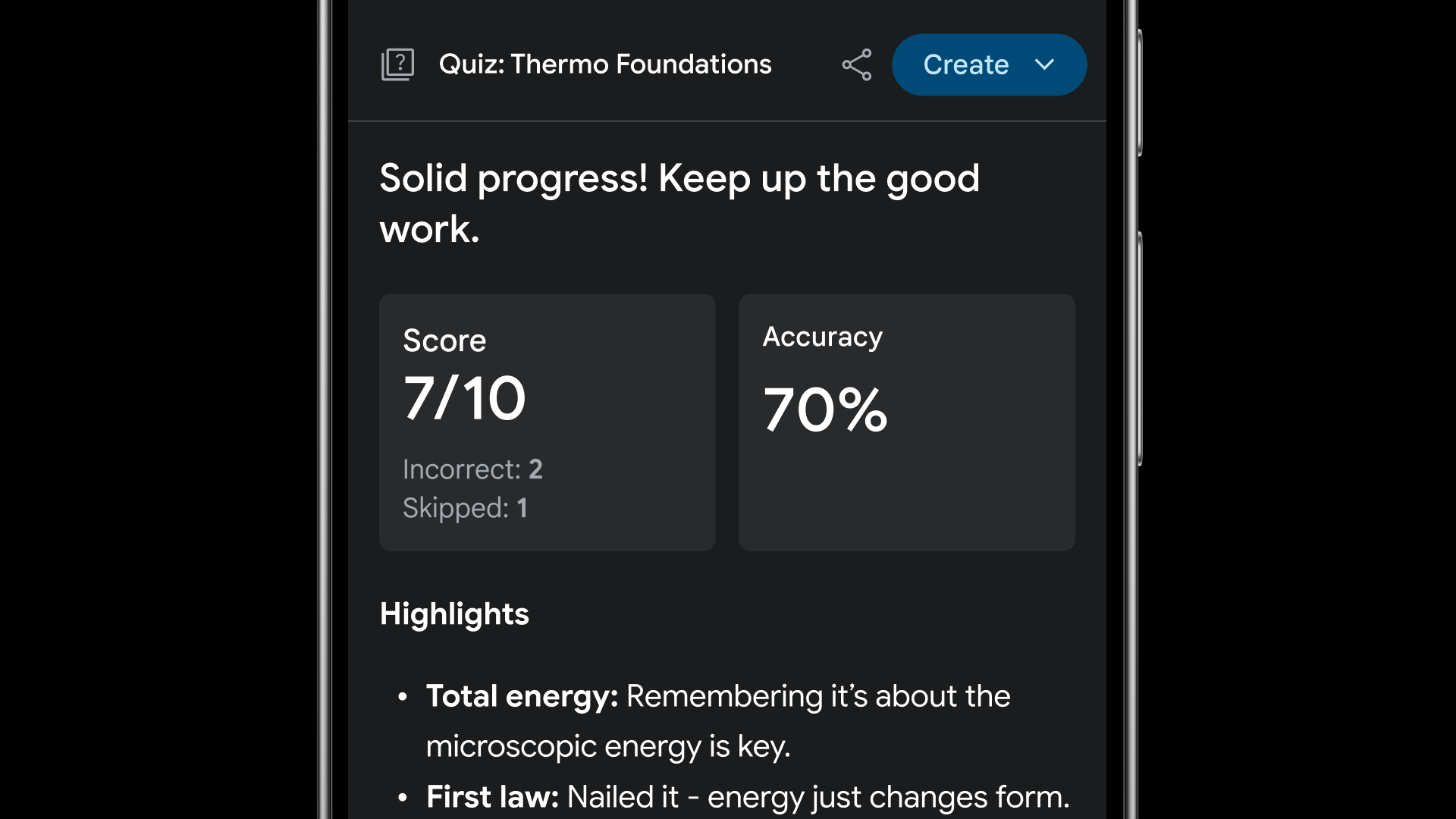Click the 70% accuracy value
The height and width of the screenshot is (819, 1456).
click(x=825, y=409)
